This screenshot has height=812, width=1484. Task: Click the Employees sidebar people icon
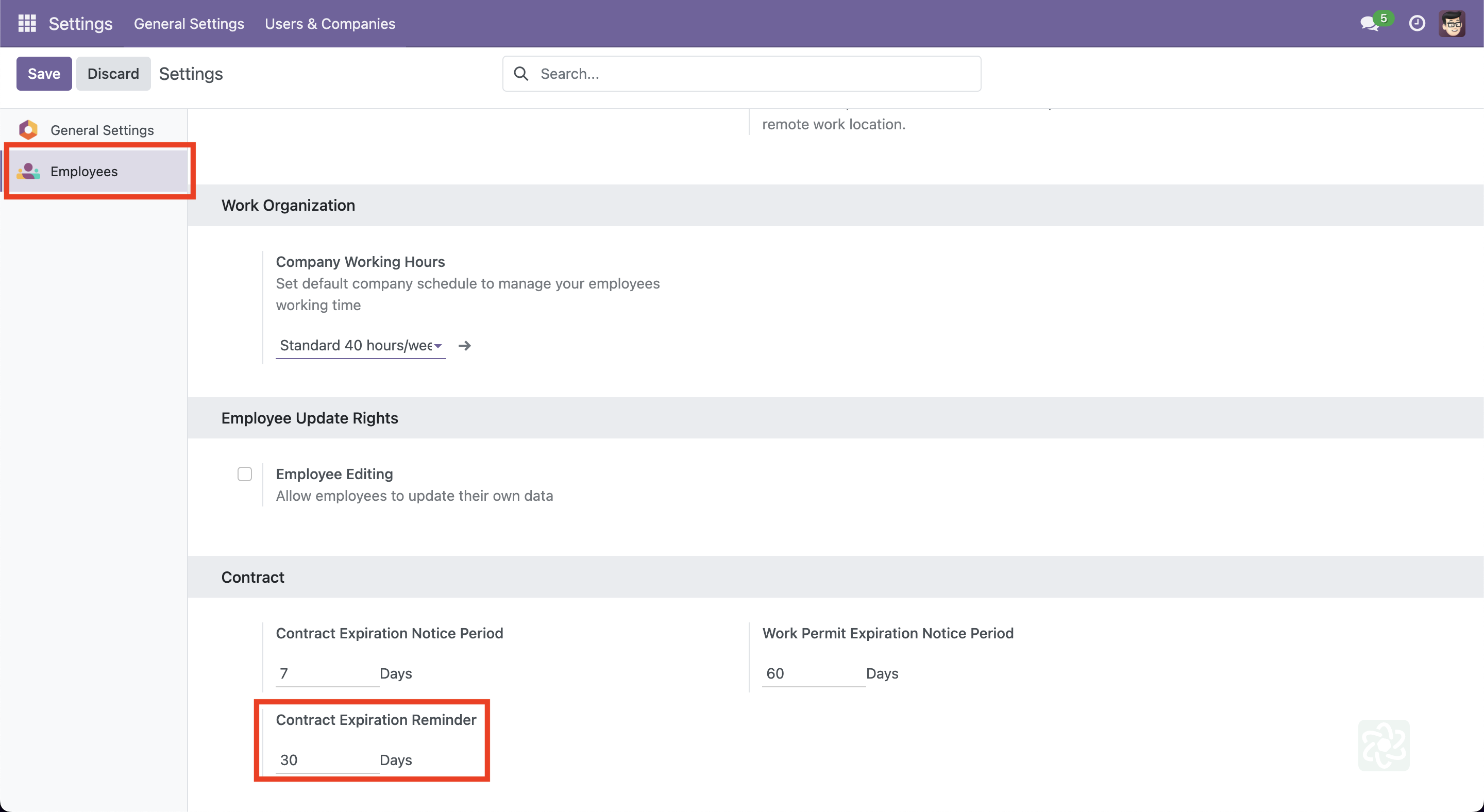28,171
